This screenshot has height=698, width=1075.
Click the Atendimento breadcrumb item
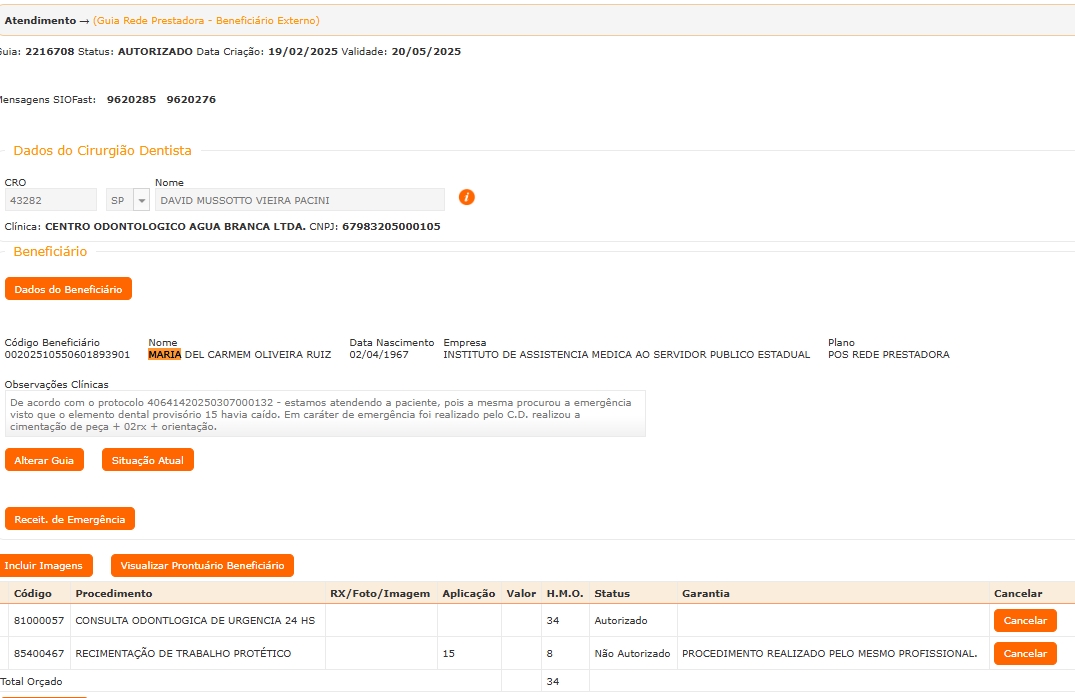pyautogui.click(x=40, y=21)
